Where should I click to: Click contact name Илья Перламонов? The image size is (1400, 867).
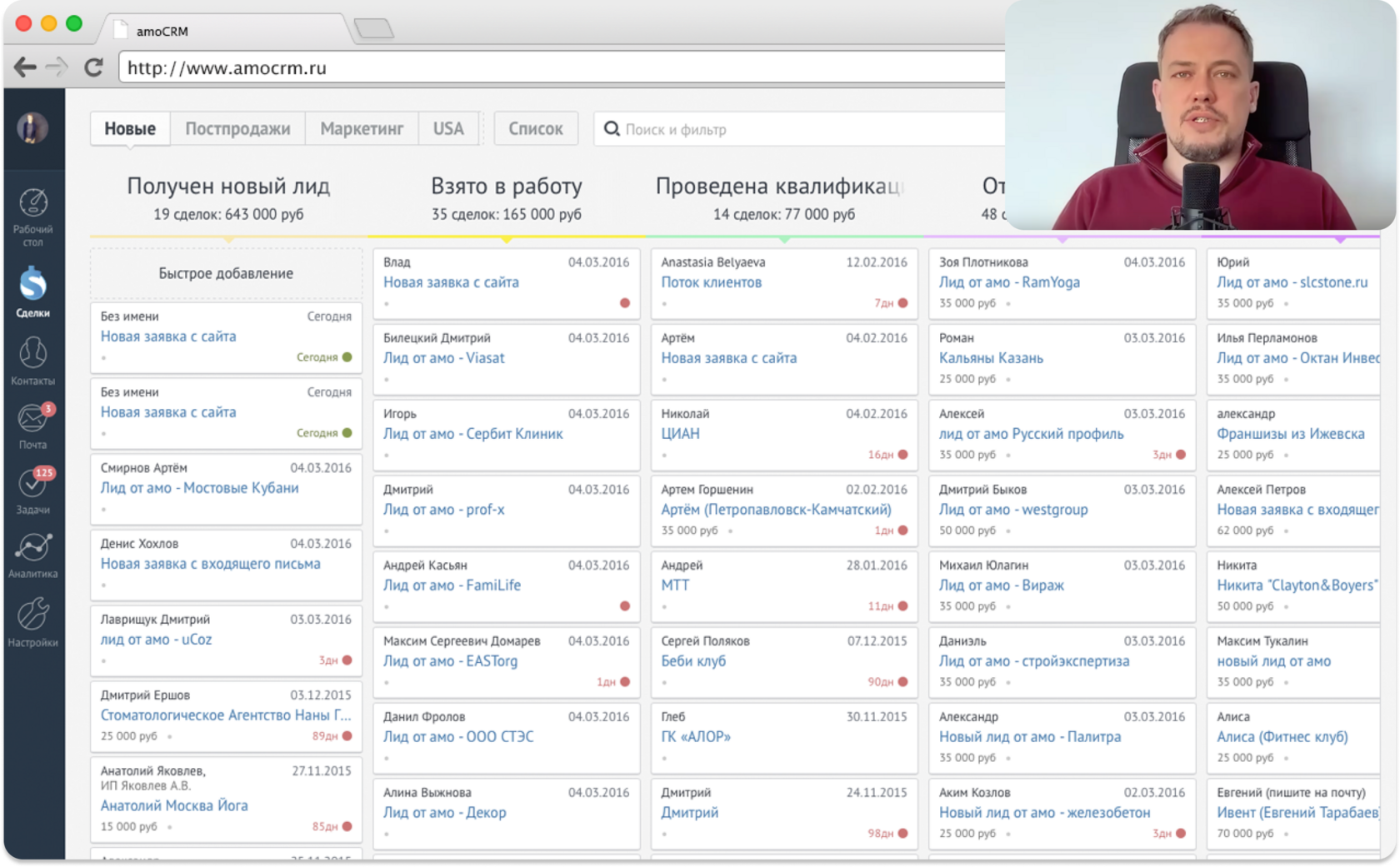coord(1267,338)
